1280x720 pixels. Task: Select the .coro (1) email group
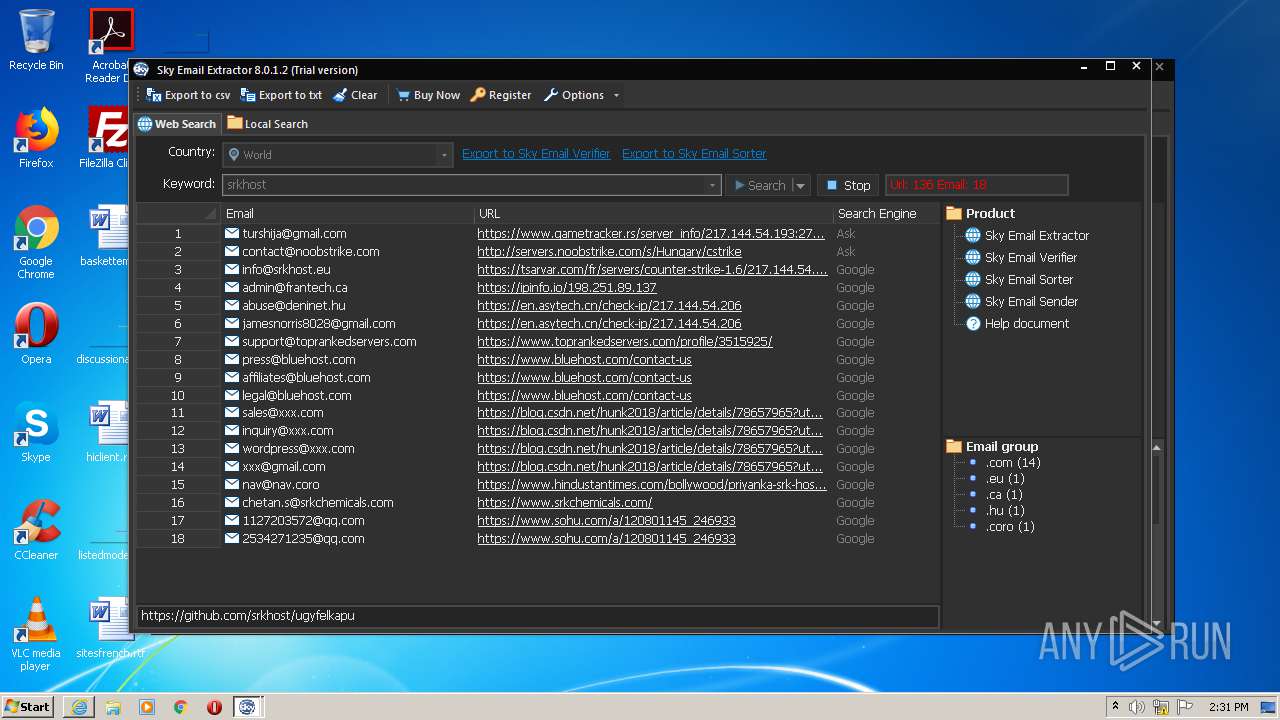pos(1010,527)
